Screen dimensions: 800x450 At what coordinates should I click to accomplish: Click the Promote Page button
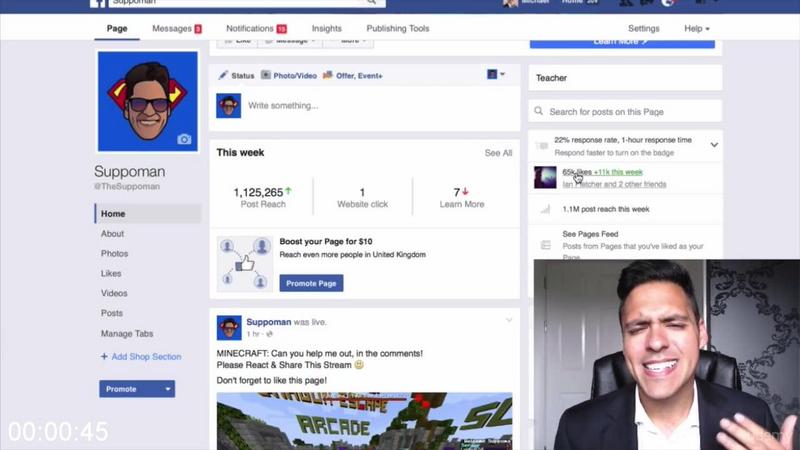coord(311,283)
